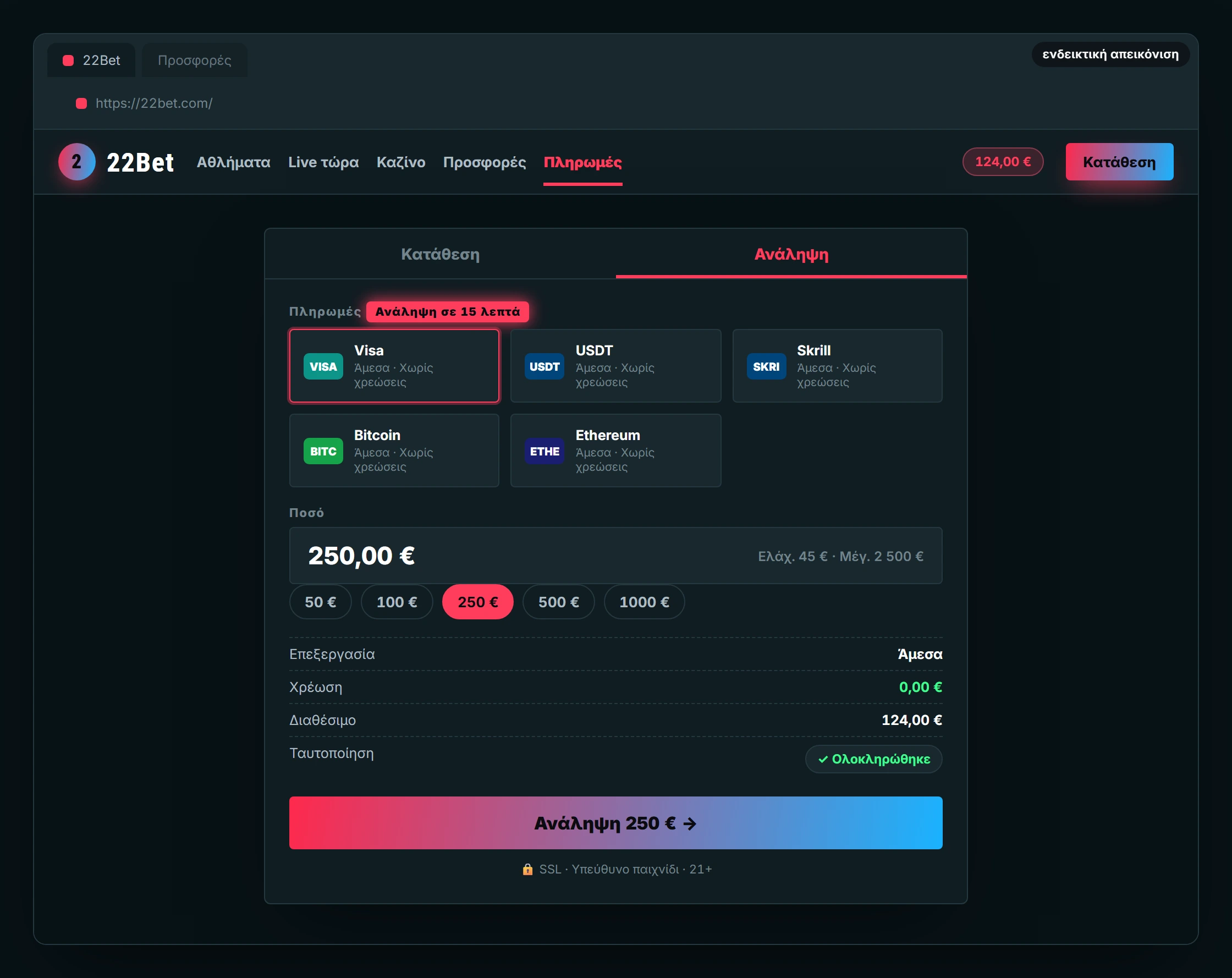The width and height of the screenshot is (1232, 978).
Task: Open the Live τώρα navigation item
Action: click(x=323, y=162)
